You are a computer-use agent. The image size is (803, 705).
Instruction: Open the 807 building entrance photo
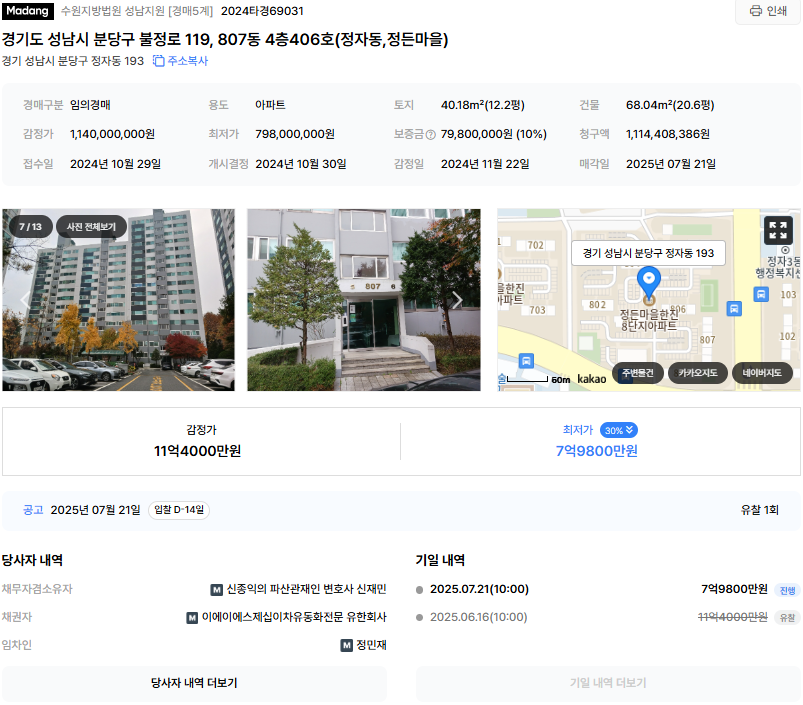pos(364,300)
